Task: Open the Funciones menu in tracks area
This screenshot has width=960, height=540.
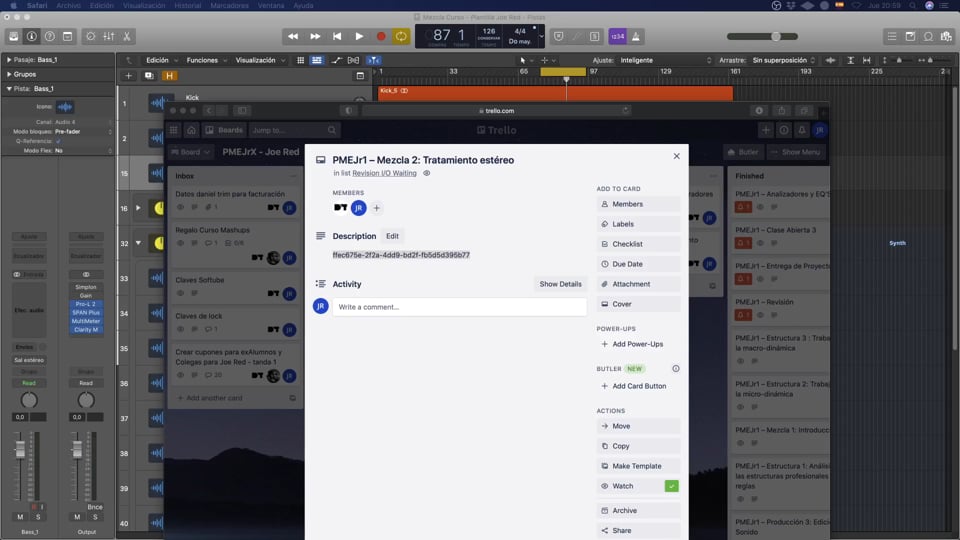Action: 206,60
